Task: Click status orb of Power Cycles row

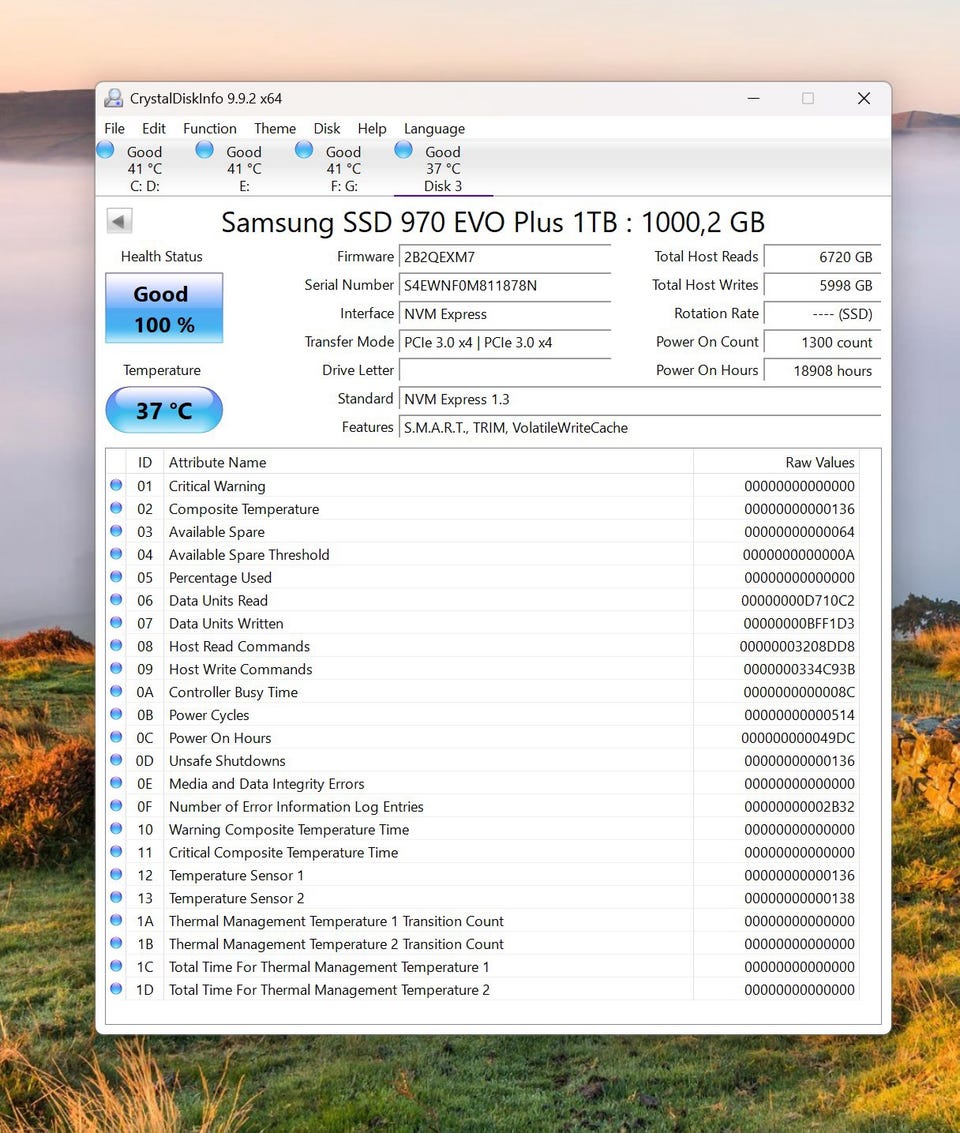Action: 116,714
